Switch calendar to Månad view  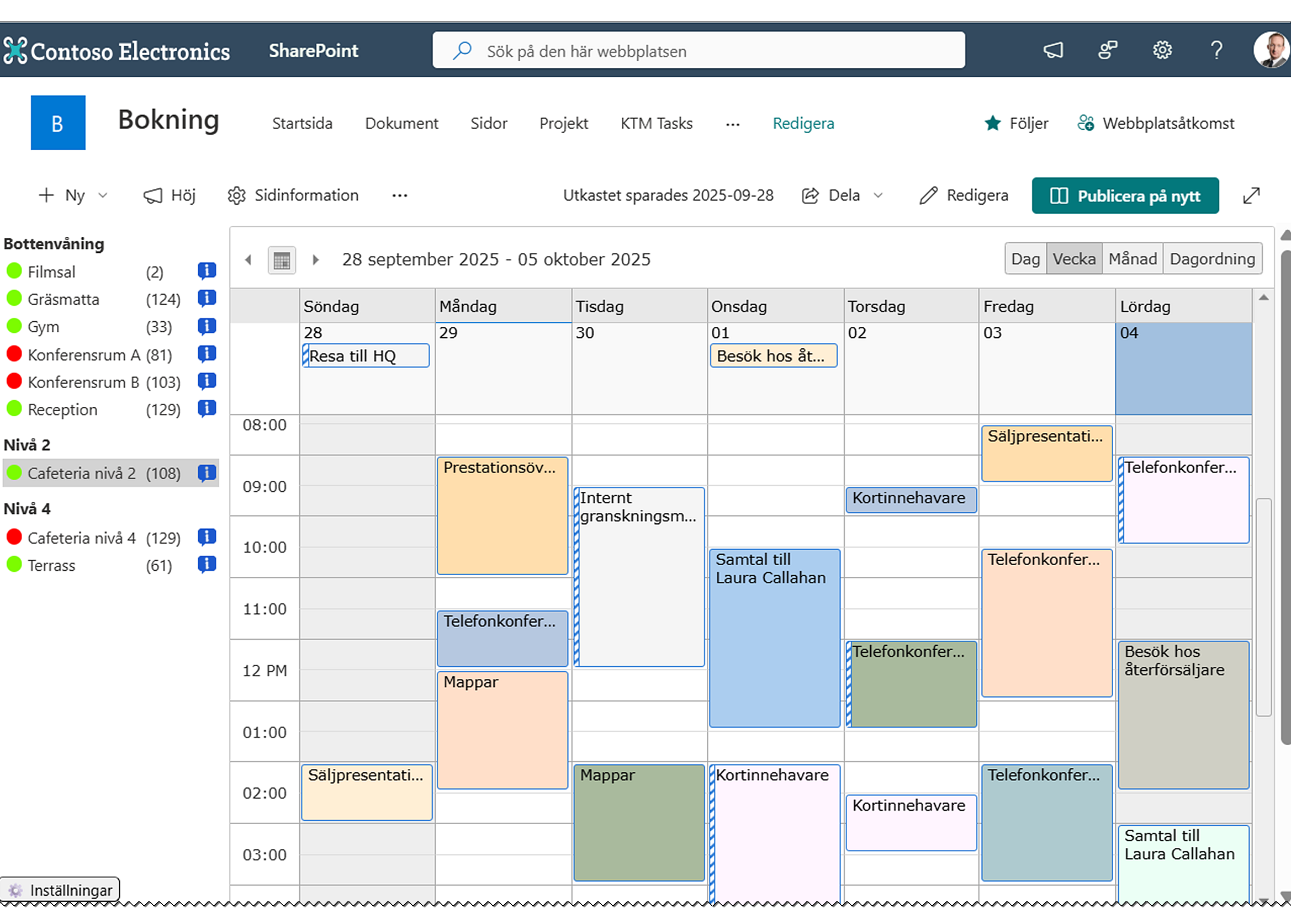point(1131,258)
